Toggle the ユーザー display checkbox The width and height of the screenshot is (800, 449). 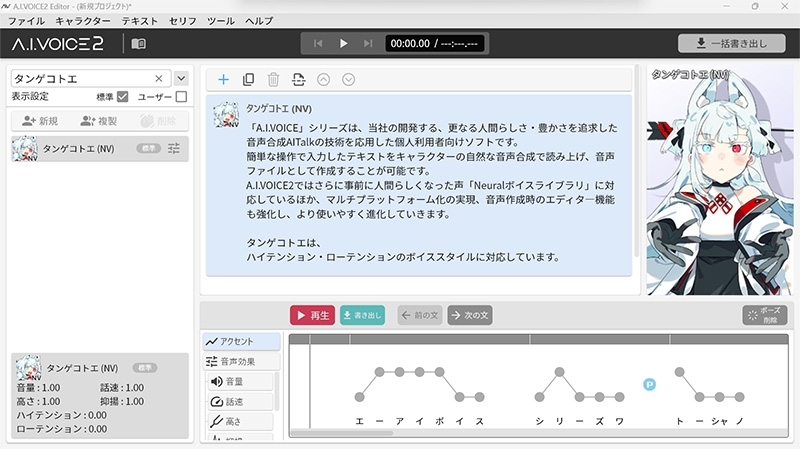point(181,96)
